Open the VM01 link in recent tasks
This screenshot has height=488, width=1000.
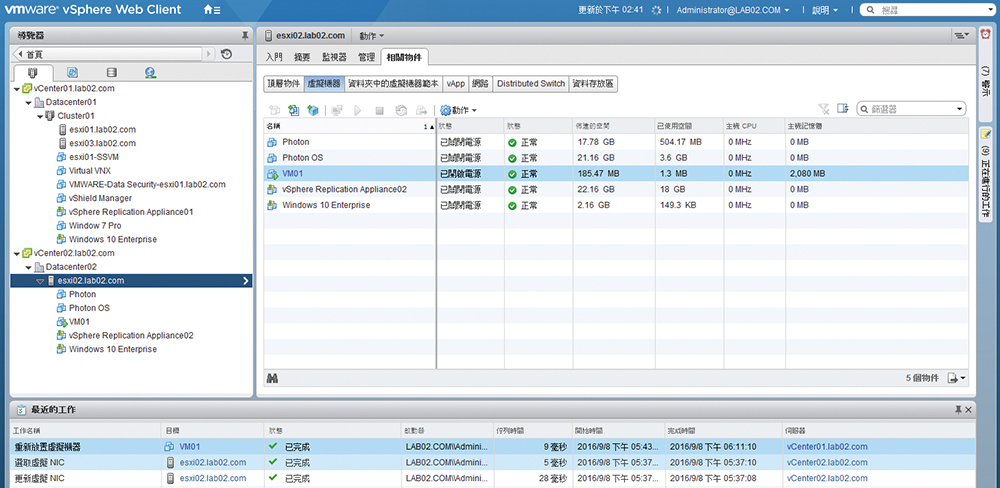coord(189,447)
